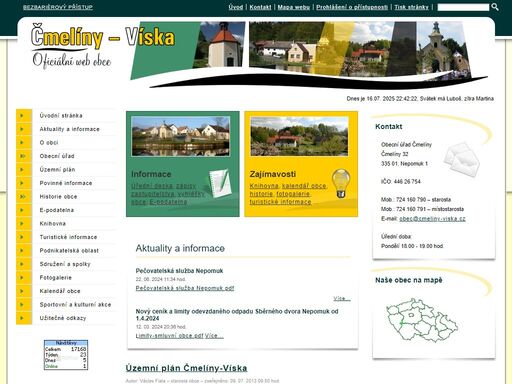
Task: Click the search magnifier icon
Action: [495, 7]
